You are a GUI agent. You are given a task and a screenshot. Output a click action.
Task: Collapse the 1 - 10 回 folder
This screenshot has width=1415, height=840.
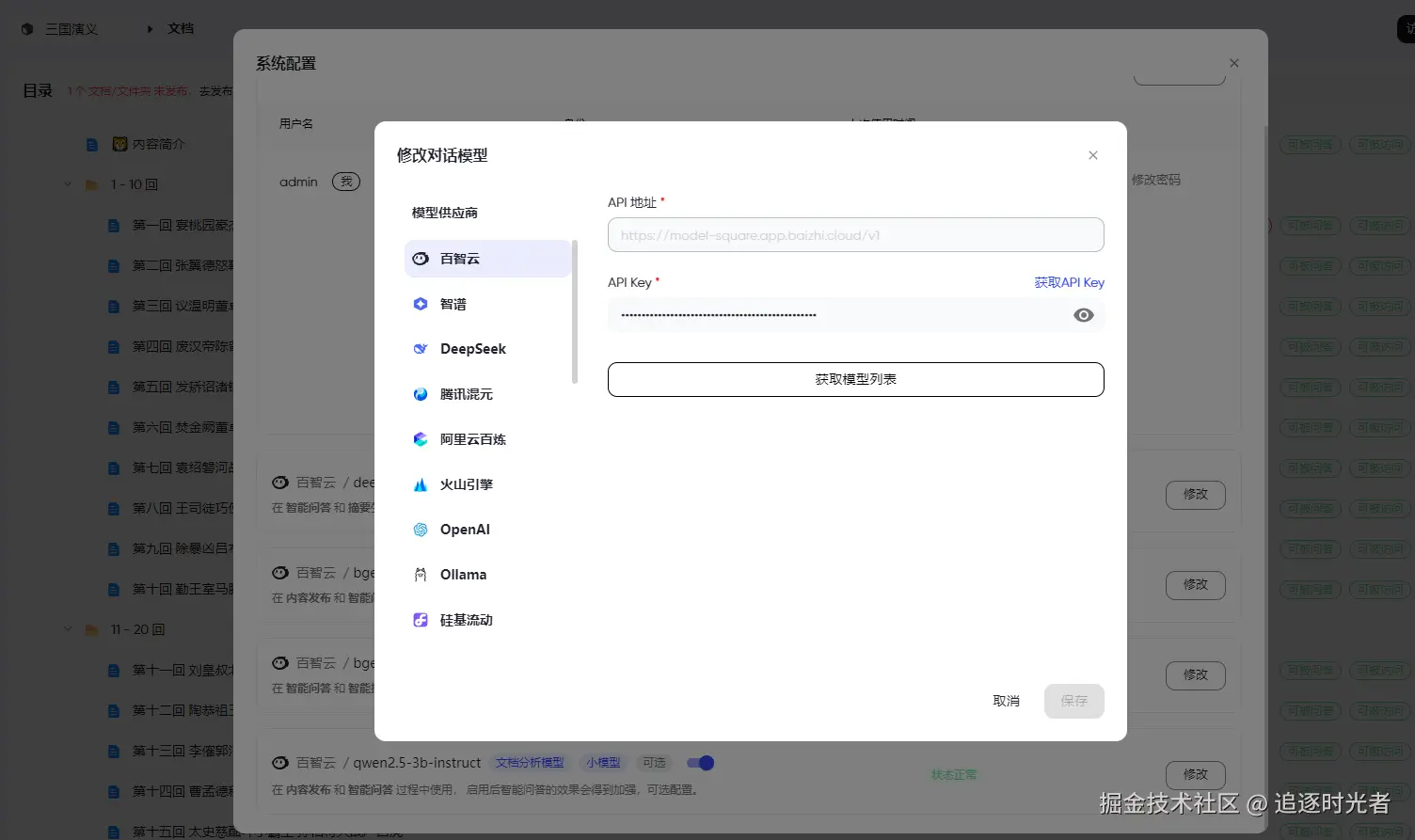click(x=68, y=184)
